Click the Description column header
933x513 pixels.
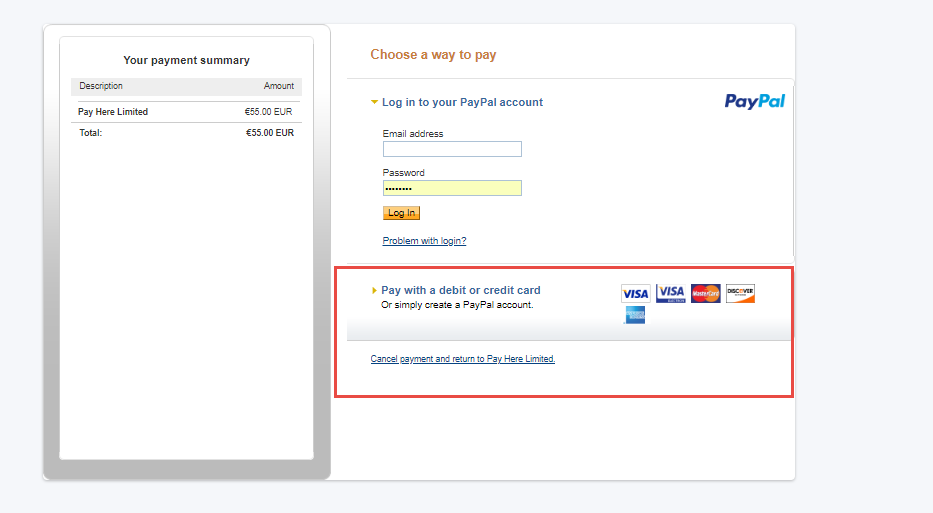point(101,87)
